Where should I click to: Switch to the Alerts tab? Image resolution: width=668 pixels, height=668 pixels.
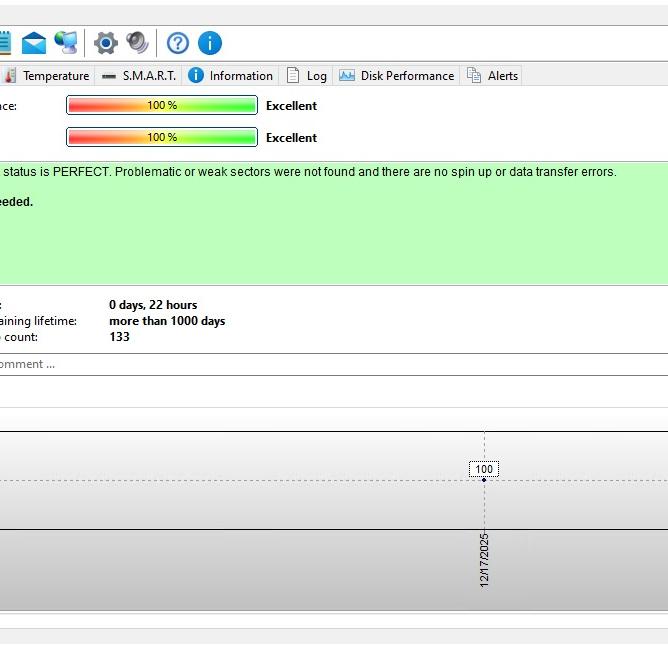point(493,76)
